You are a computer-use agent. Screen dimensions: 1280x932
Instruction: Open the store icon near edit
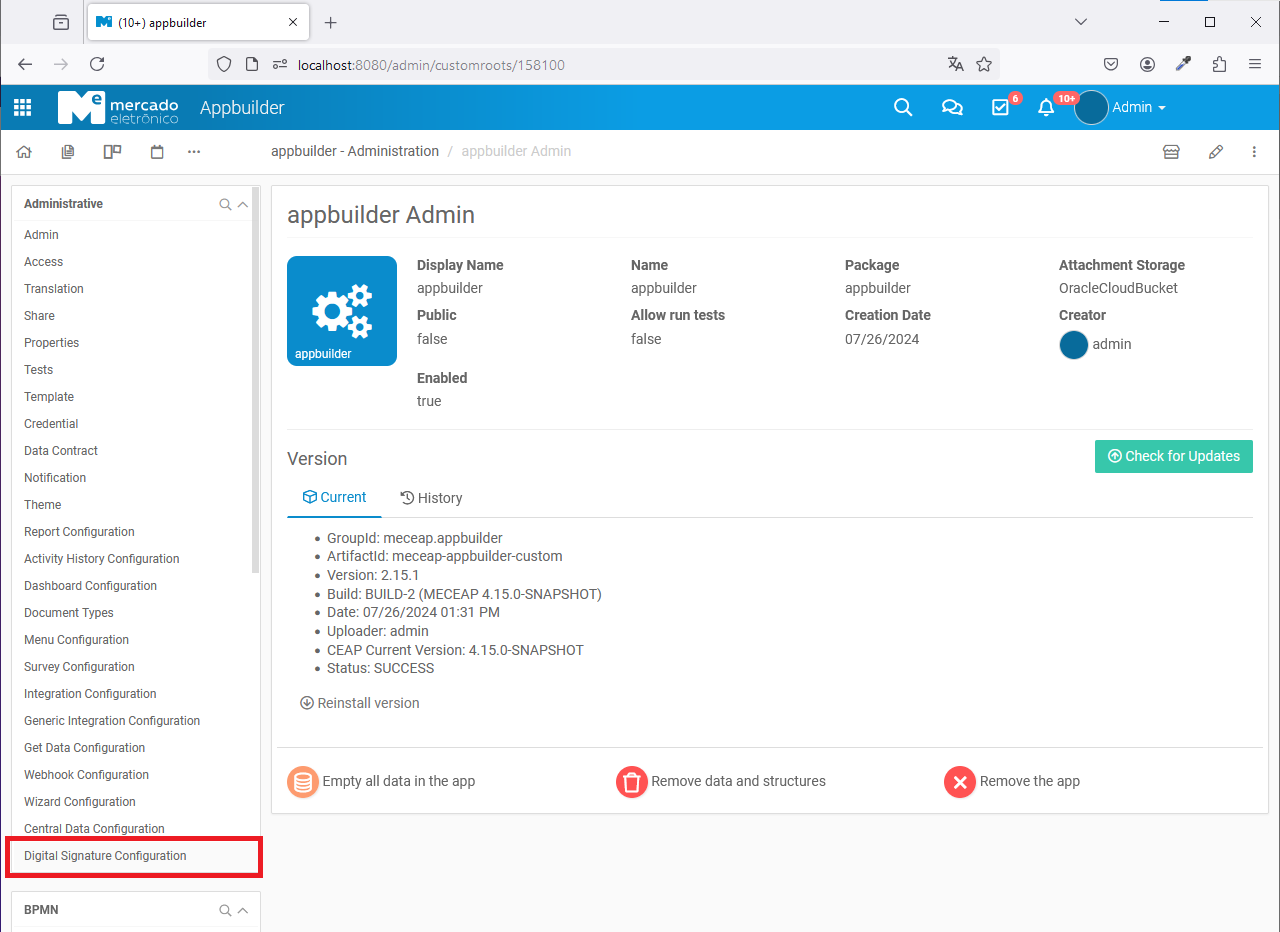pos(1171,152)
